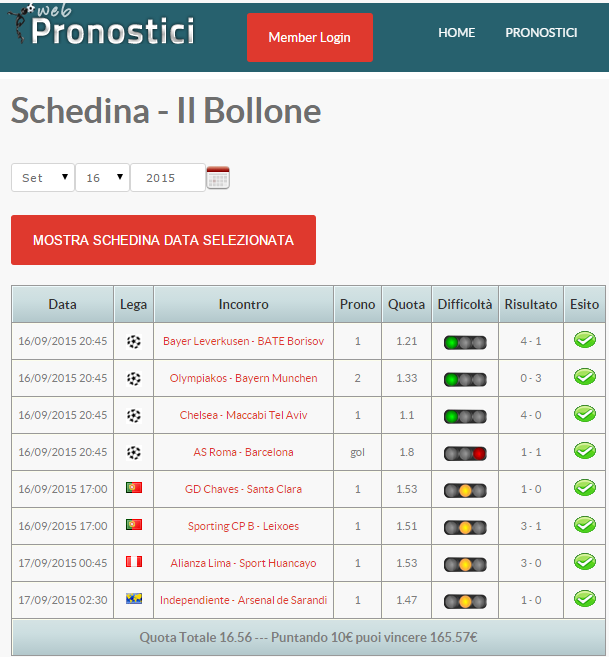Click the flag icon beside Independiente match
Viewport: 609px width, 657px height.
pyautogui.click(x=134, y=598)
